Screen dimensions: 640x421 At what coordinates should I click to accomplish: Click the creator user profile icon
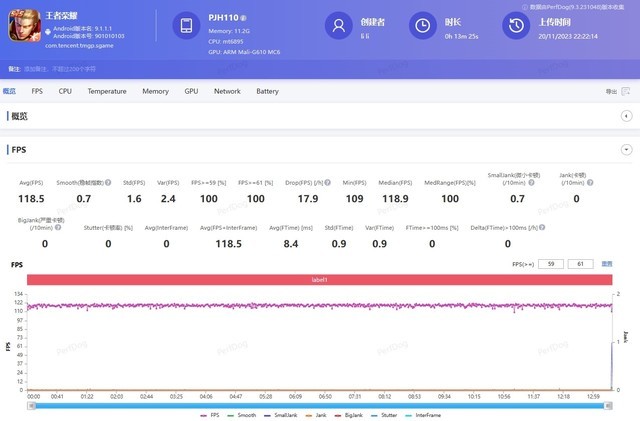[x=340, y=26]
